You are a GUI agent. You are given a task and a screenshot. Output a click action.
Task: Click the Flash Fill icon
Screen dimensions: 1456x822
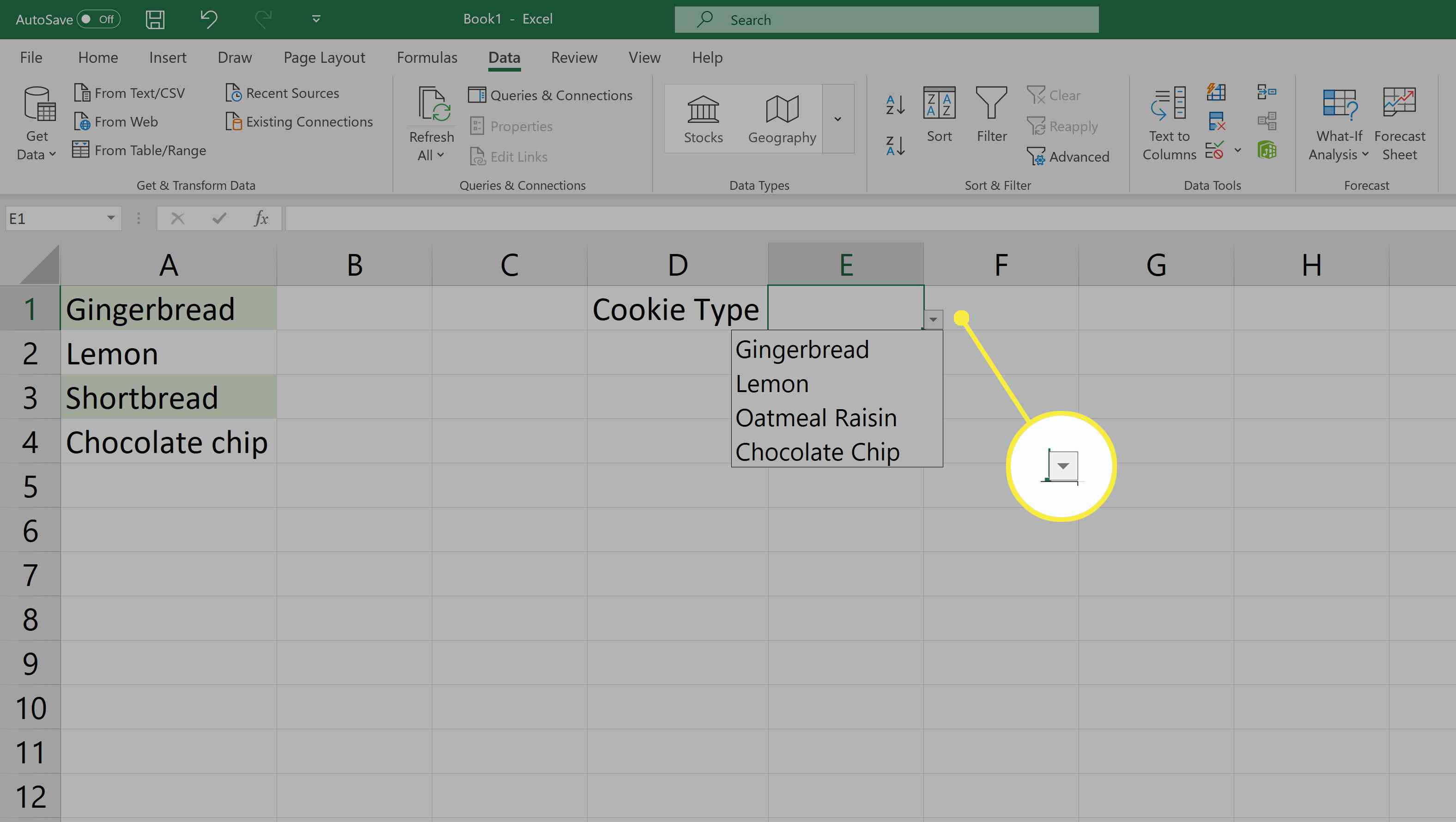[x=1216, y=92]
